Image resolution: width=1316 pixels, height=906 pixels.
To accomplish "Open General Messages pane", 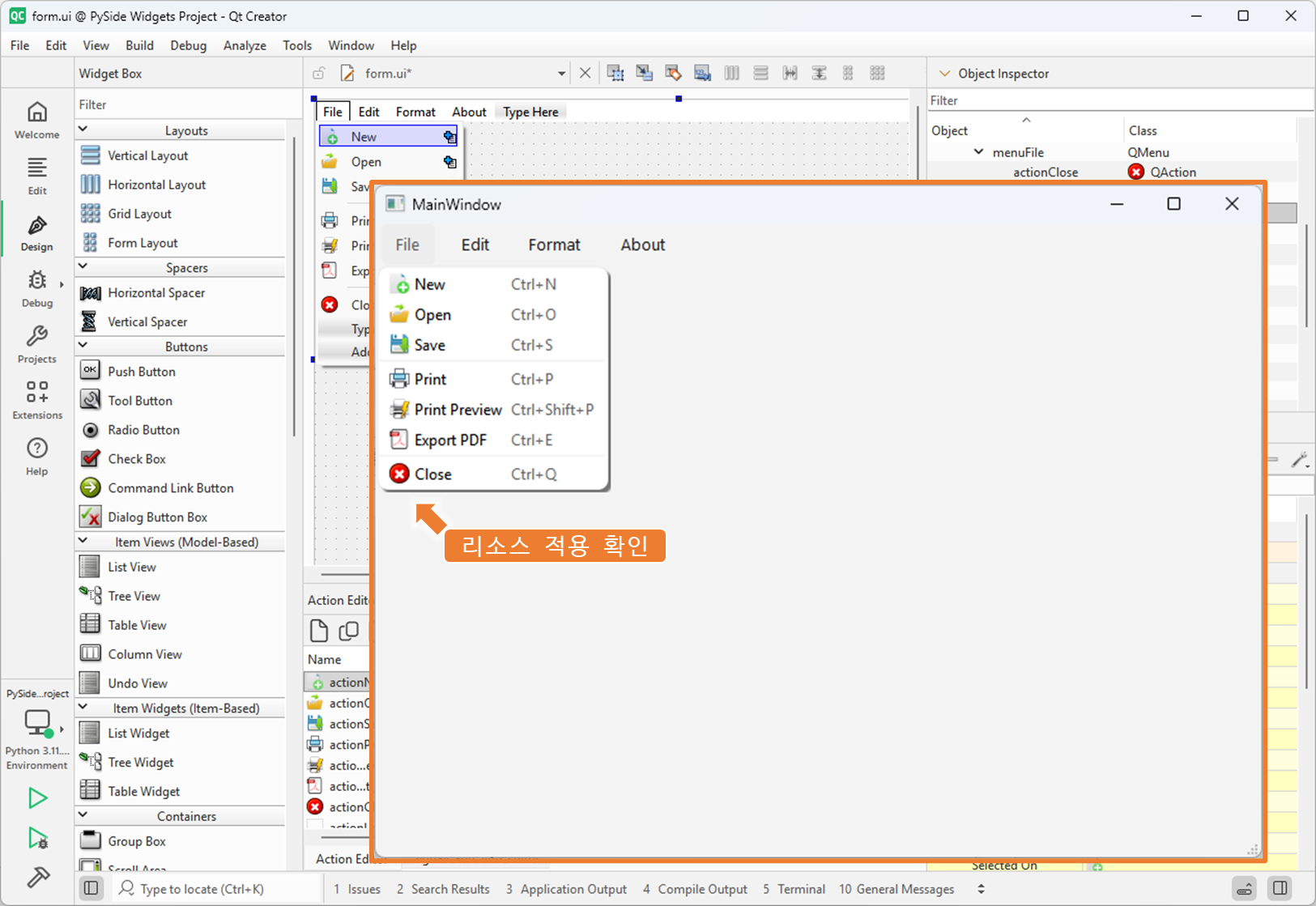I will 896,889.
